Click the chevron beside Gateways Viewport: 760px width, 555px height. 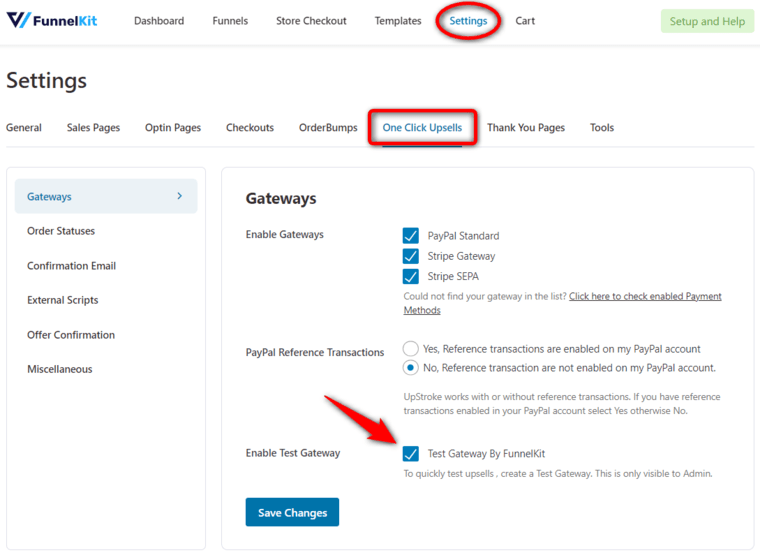180,196
